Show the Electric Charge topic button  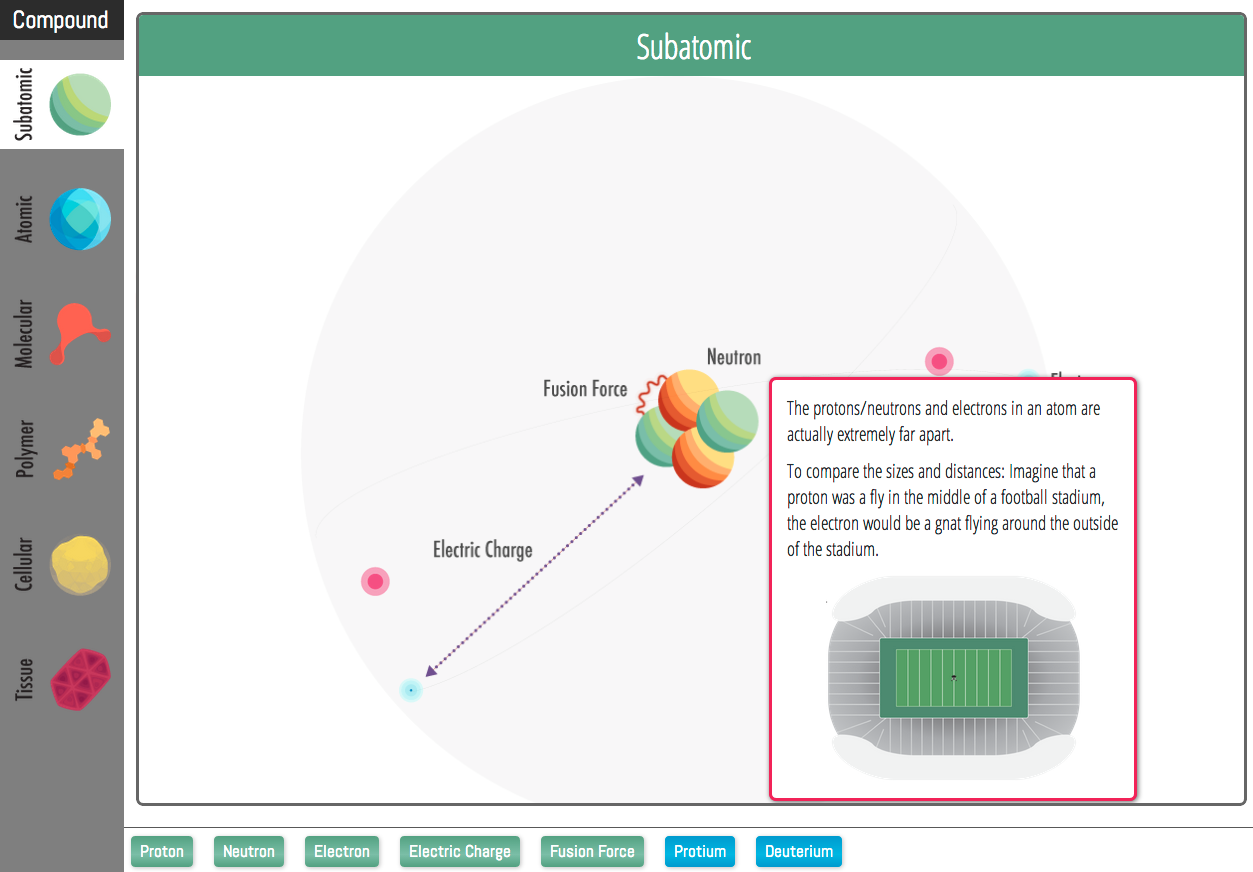coord(460,852)
